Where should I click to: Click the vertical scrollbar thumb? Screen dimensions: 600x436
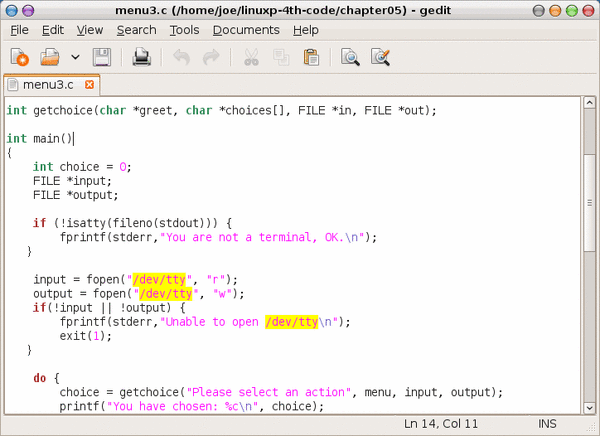point(589,203)
